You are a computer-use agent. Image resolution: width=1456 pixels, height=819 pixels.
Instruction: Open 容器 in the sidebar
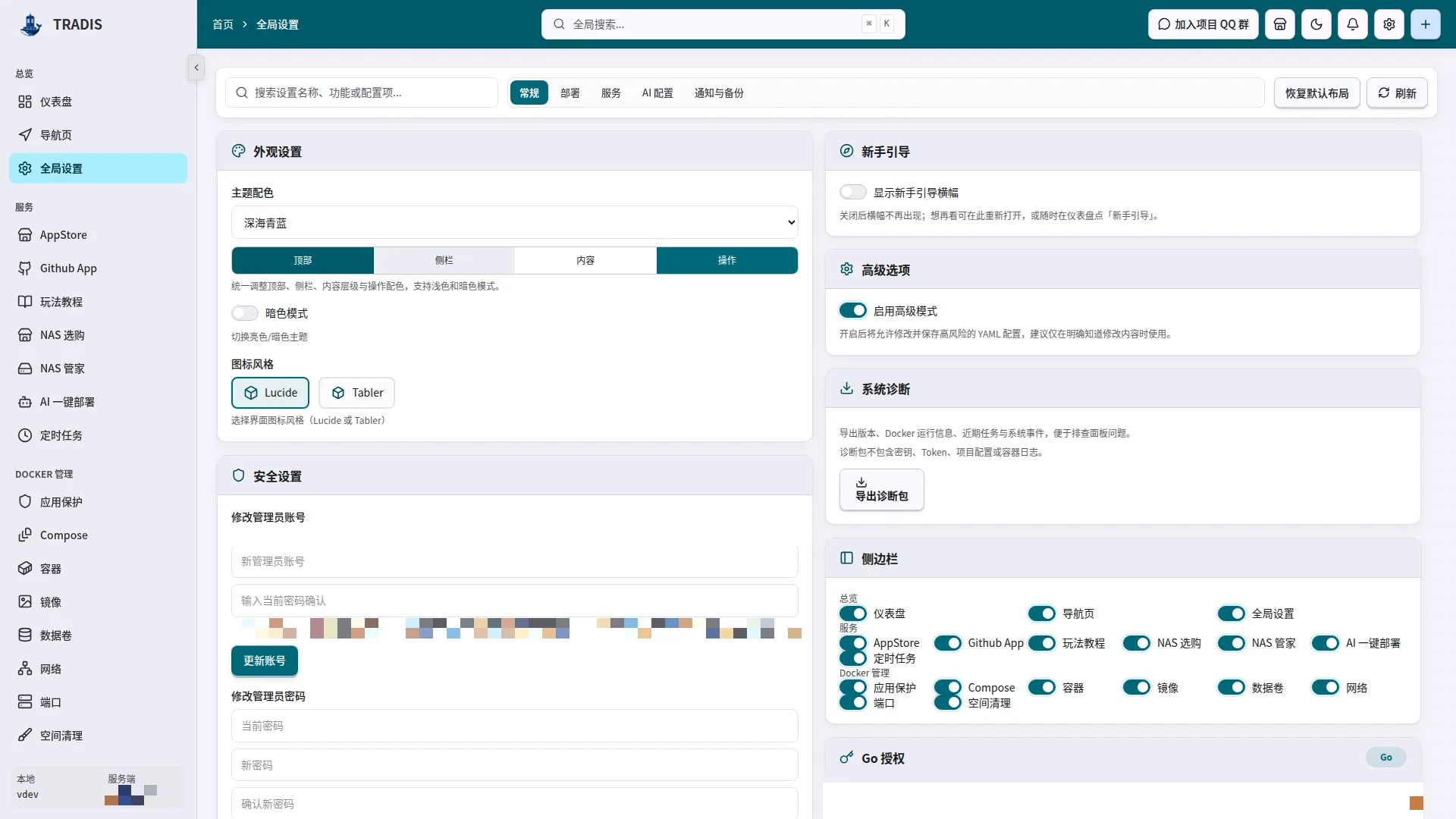click(x=98, y=569)
